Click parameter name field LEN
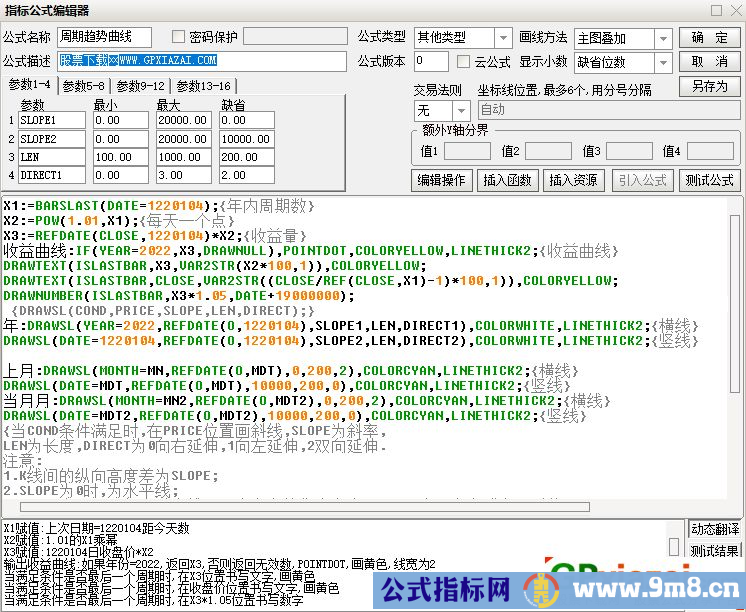 52,157
